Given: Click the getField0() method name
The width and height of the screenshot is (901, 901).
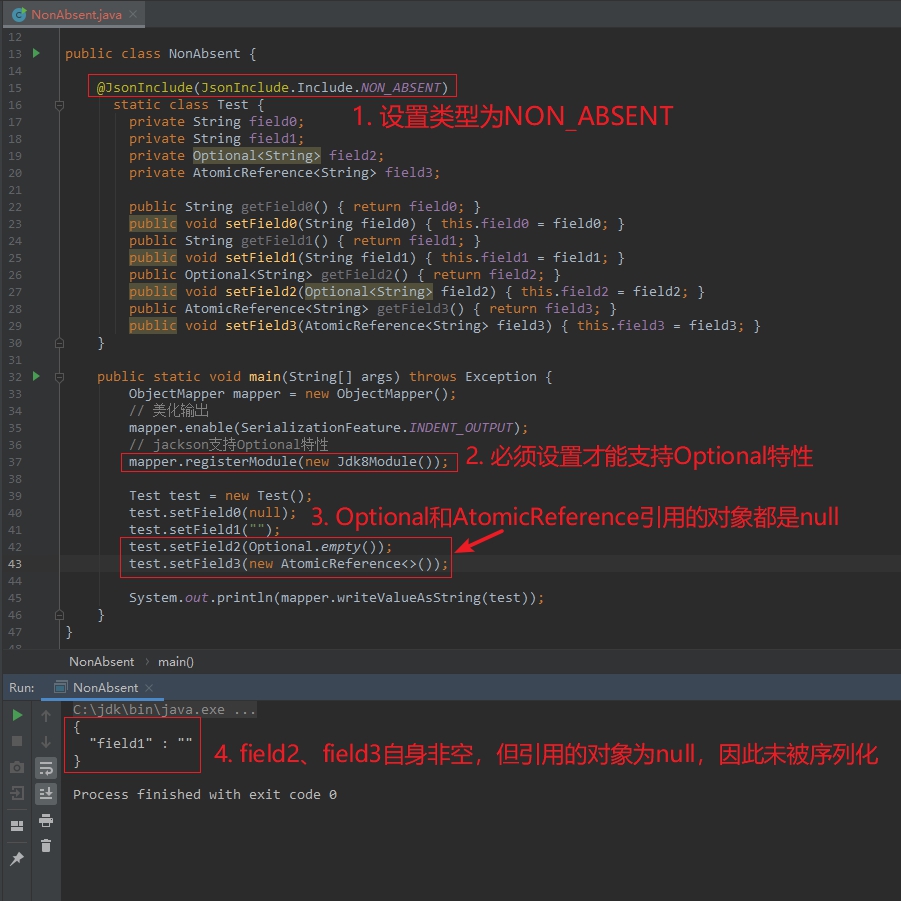Looking at the screenshot, I should (276, 206).
